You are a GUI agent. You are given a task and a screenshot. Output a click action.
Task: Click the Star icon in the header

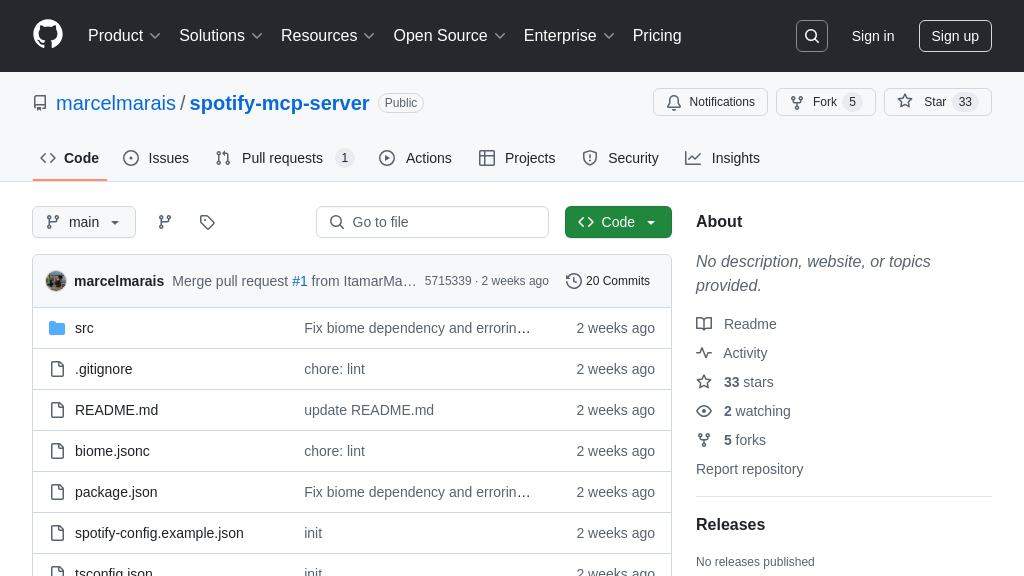pyautogui.click(x=904, y=101)
